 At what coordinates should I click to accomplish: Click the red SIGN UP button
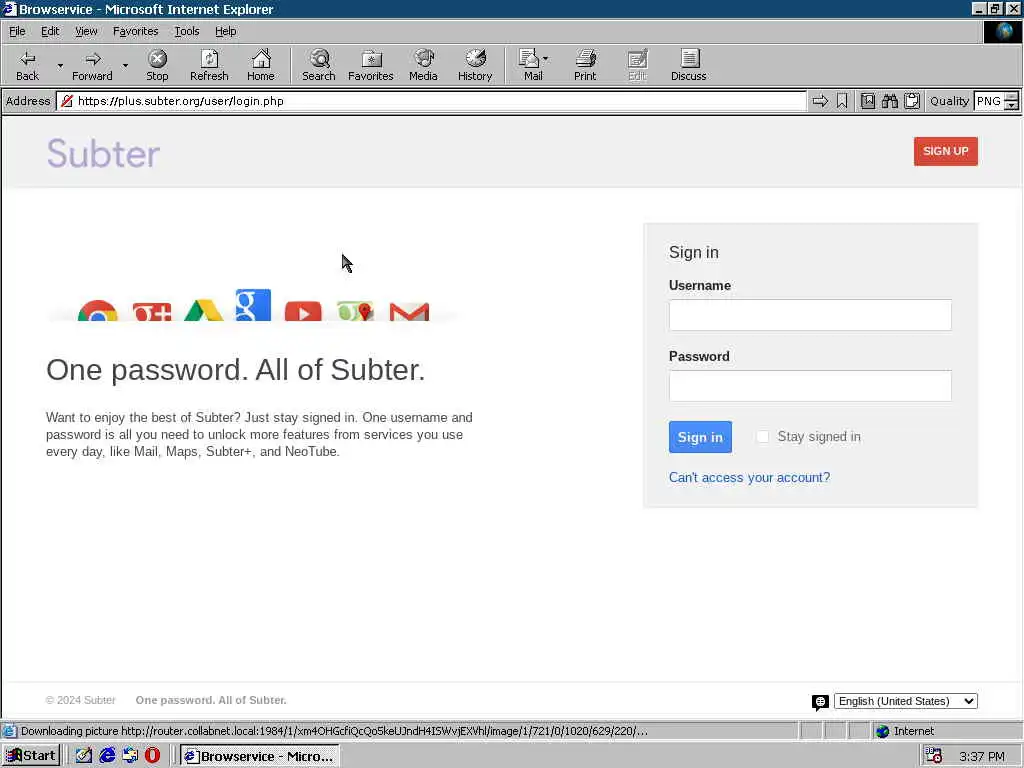pyautogui.click(x=945, y=151)
